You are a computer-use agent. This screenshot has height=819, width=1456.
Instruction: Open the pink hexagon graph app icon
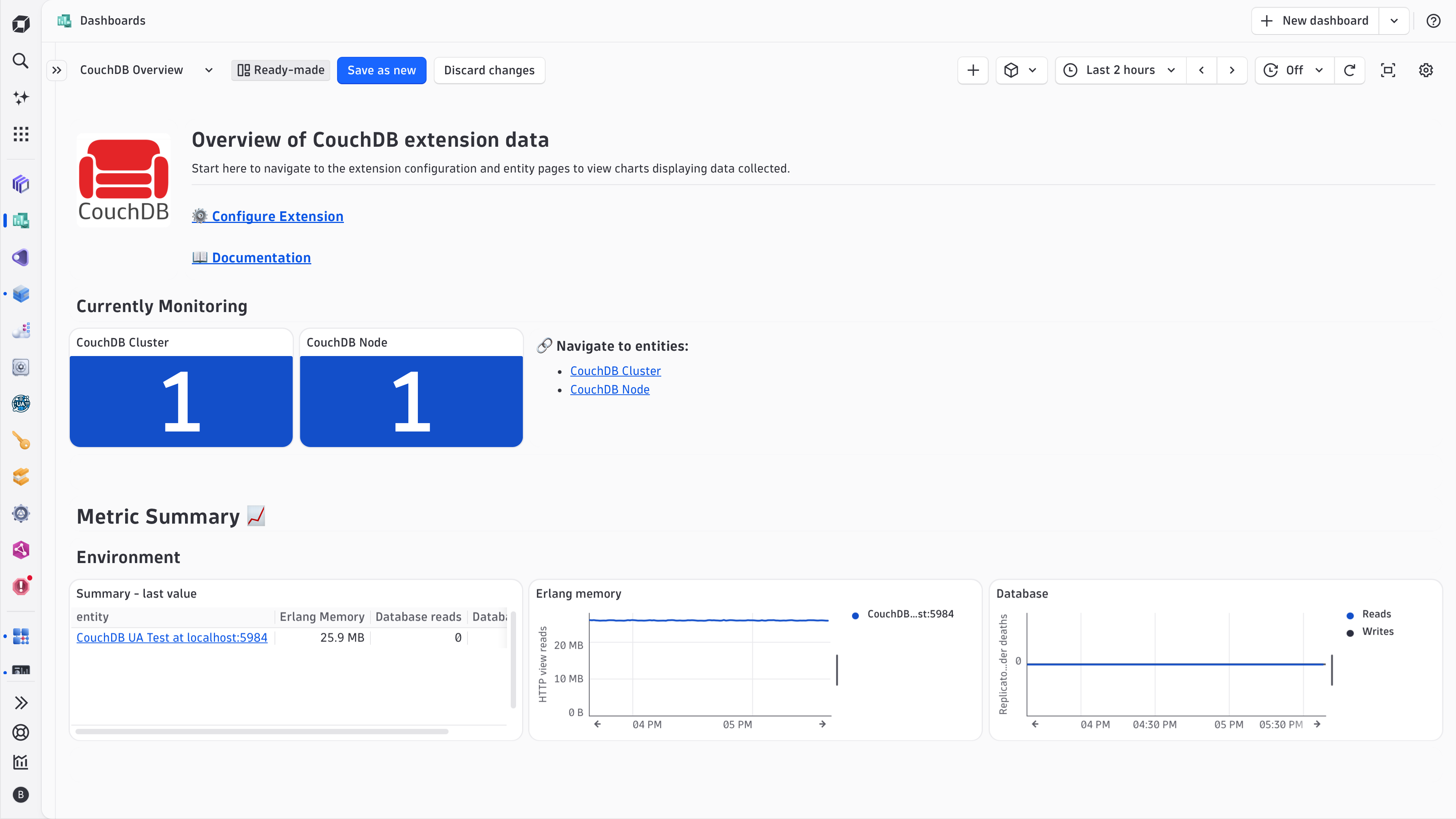tap(21, 550)
